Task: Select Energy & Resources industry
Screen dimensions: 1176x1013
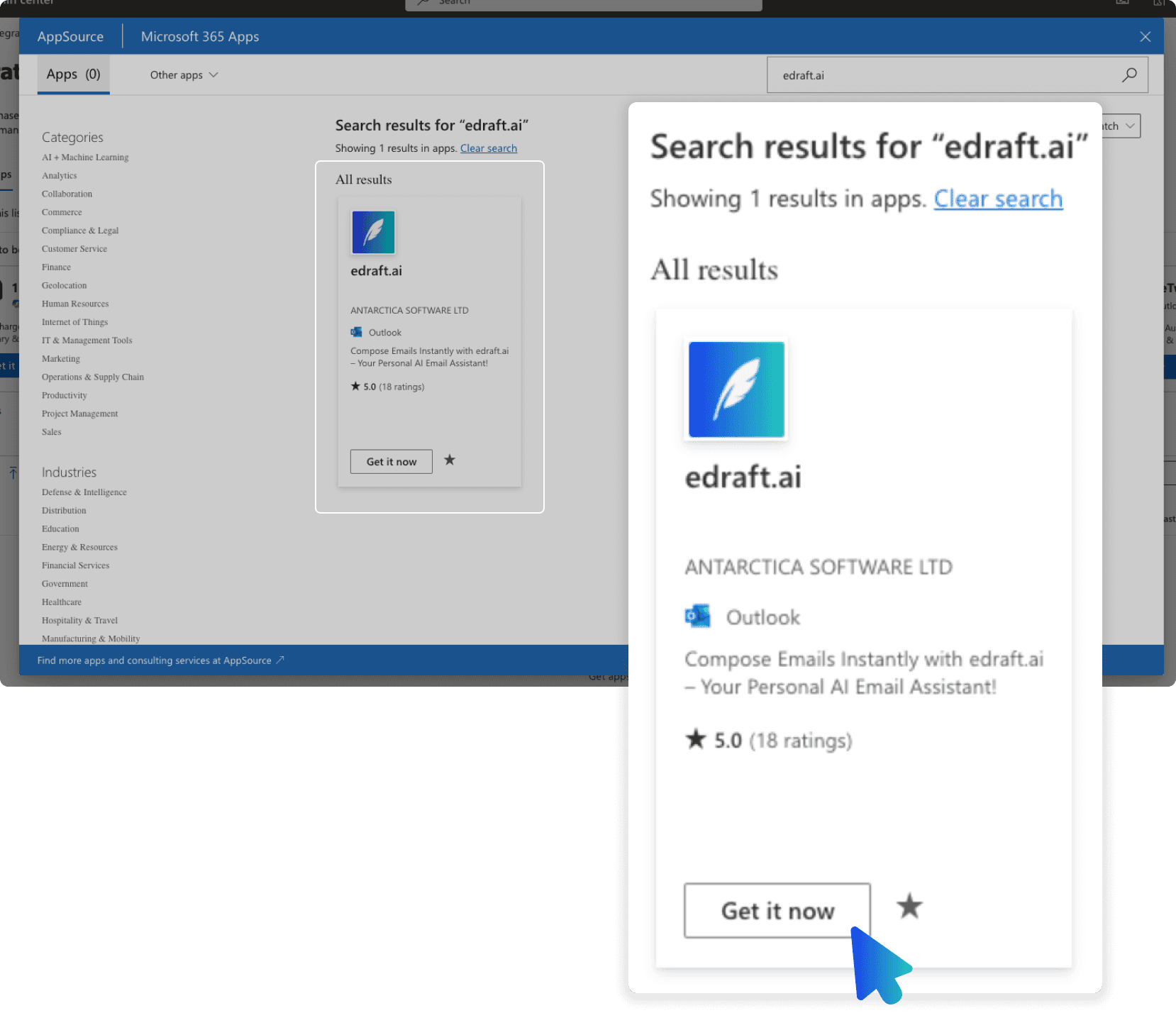Action: pyautogui.click(x=79, y=547)
